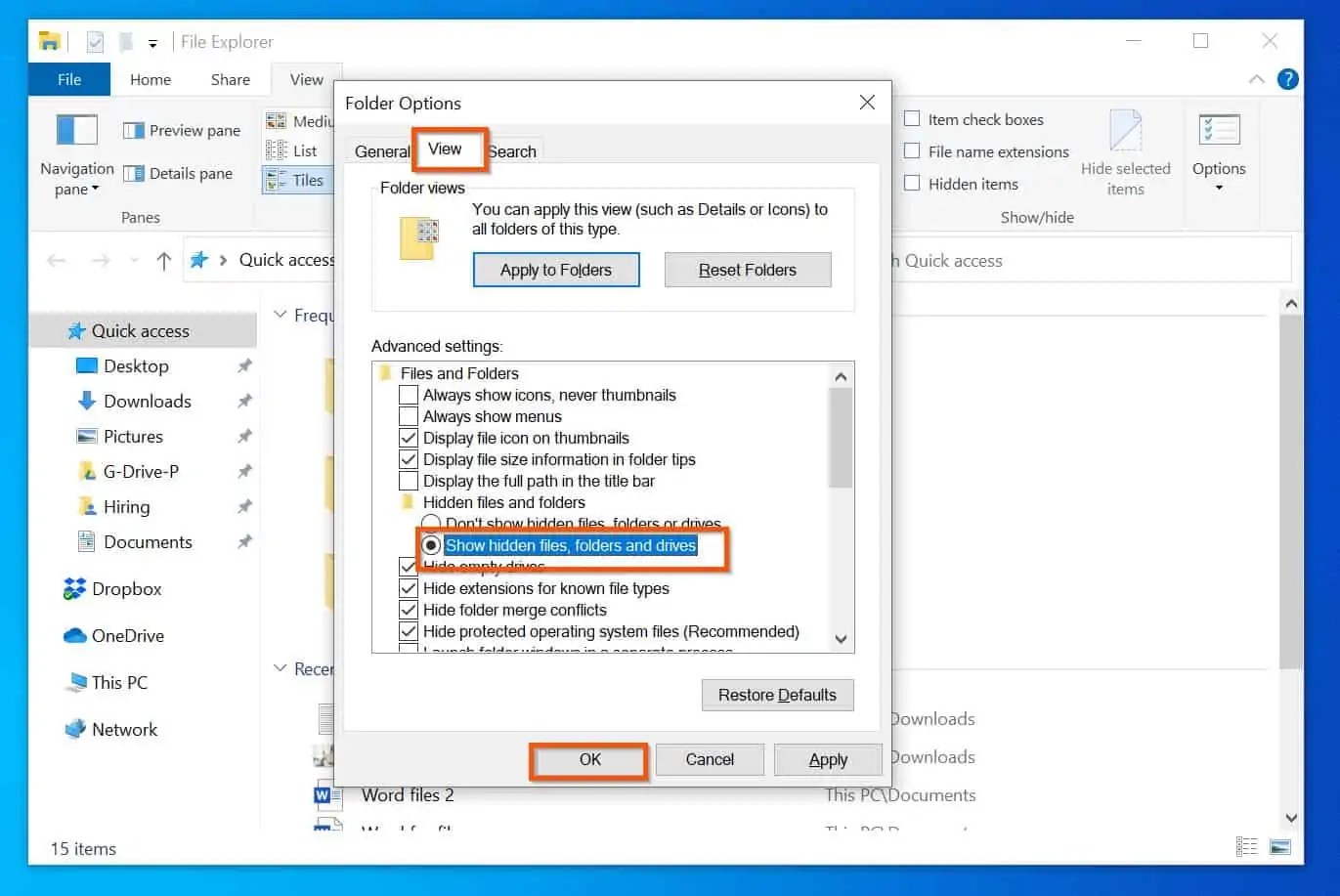
Task: Collapse the Frequent folders section
Action: pos(281,315)
